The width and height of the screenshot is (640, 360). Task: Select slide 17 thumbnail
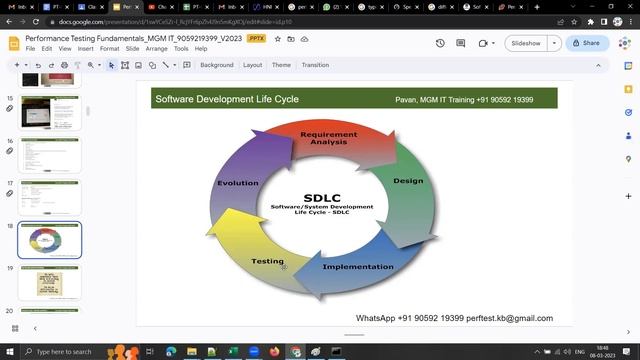click(50, 198)
